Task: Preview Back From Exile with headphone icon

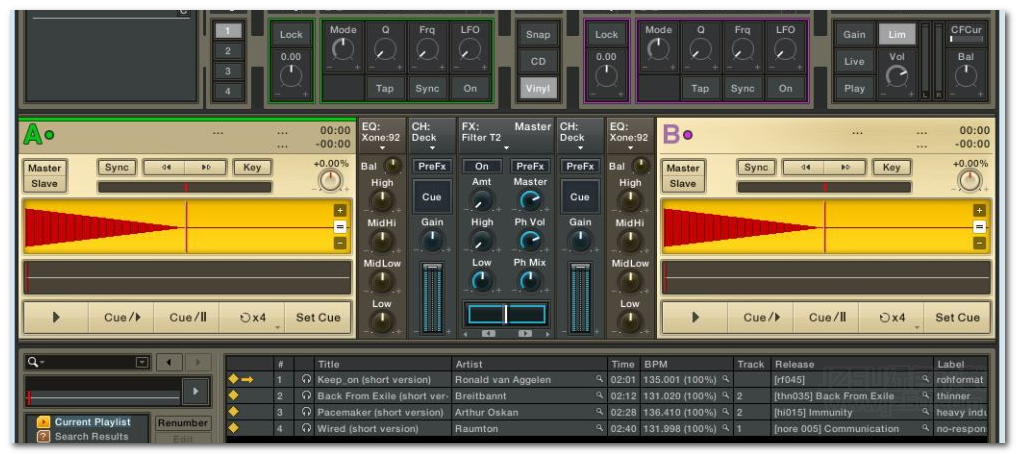Action: tap(306, 396)
